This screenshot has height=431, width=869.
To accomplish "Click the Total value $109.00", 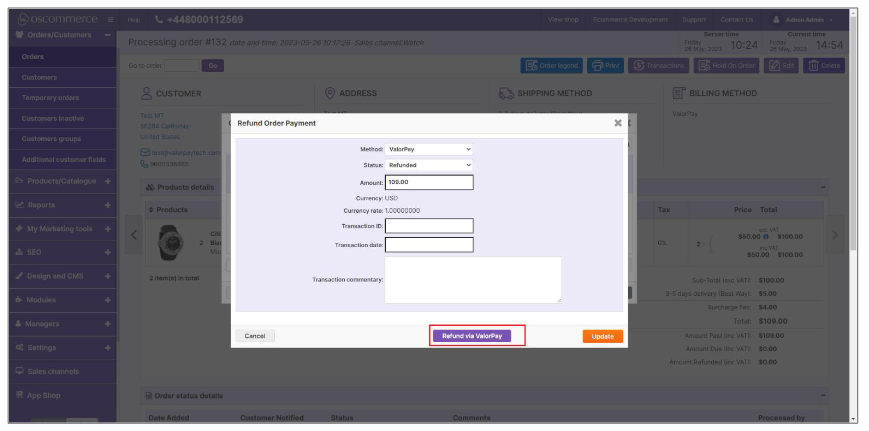I will pyautogui.click(x=773, y=321).
